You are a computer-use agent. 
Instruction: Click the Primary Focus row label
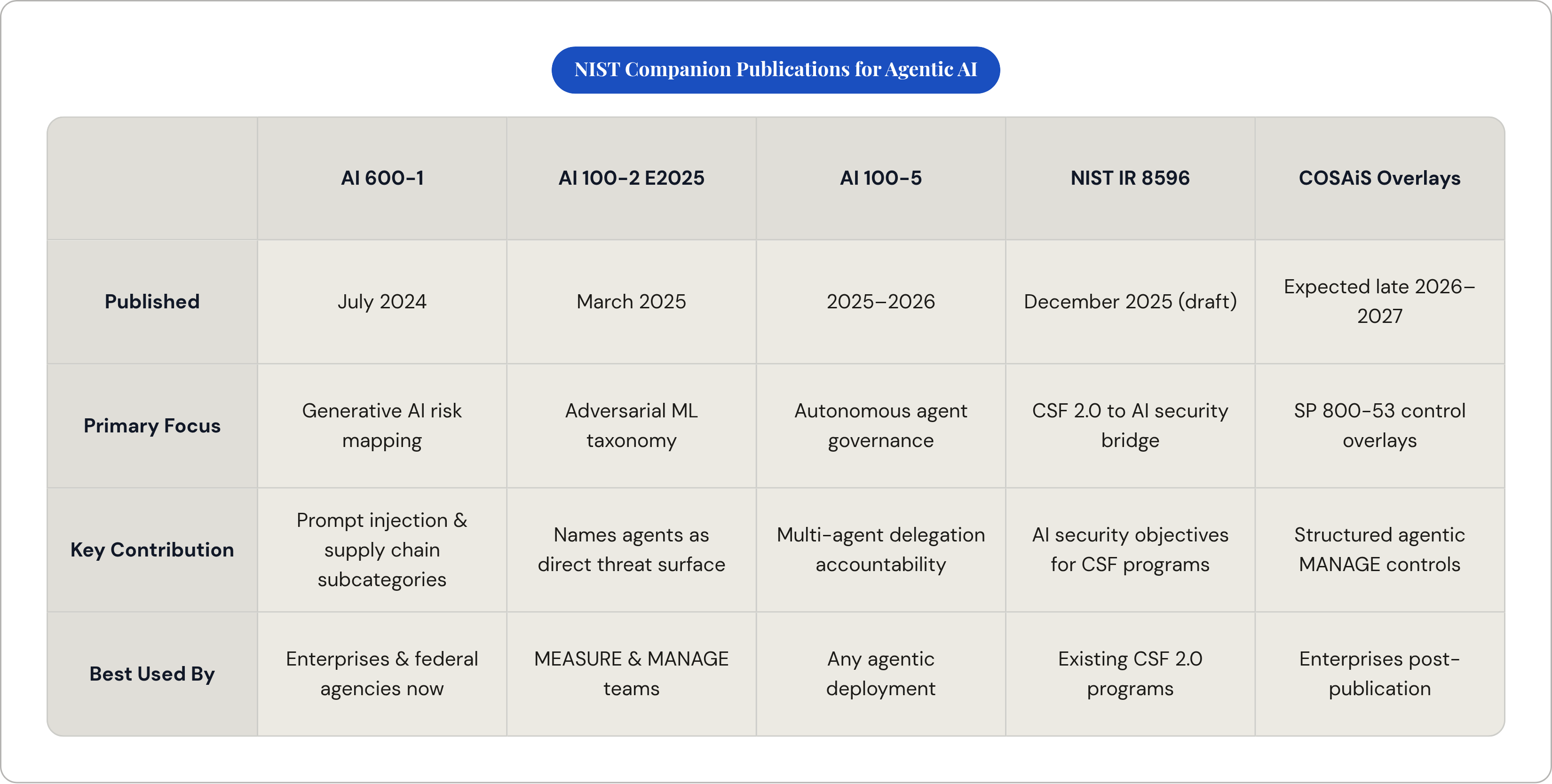pos(152,426)
